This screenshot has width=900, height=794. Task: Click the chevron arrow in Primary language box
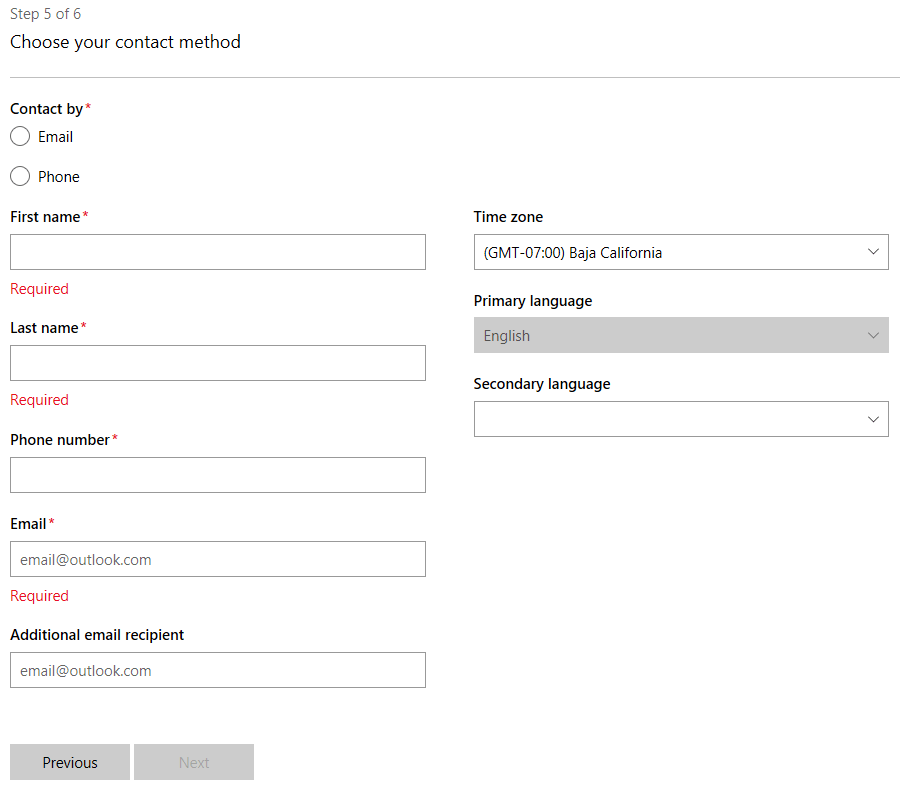click(x=873, y=336)
